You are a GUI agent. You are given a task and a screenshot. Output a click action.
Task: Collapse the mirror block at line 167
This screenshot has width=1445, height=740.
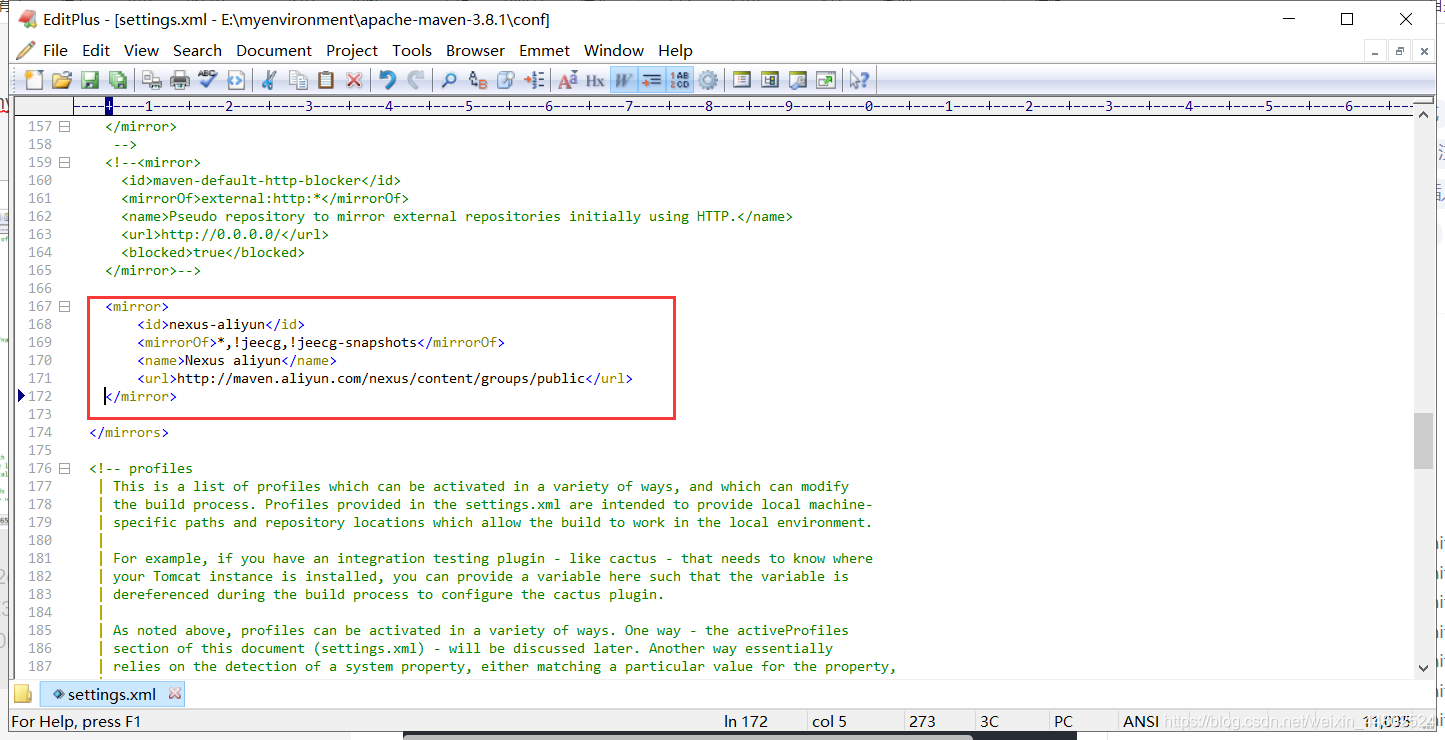65,307
